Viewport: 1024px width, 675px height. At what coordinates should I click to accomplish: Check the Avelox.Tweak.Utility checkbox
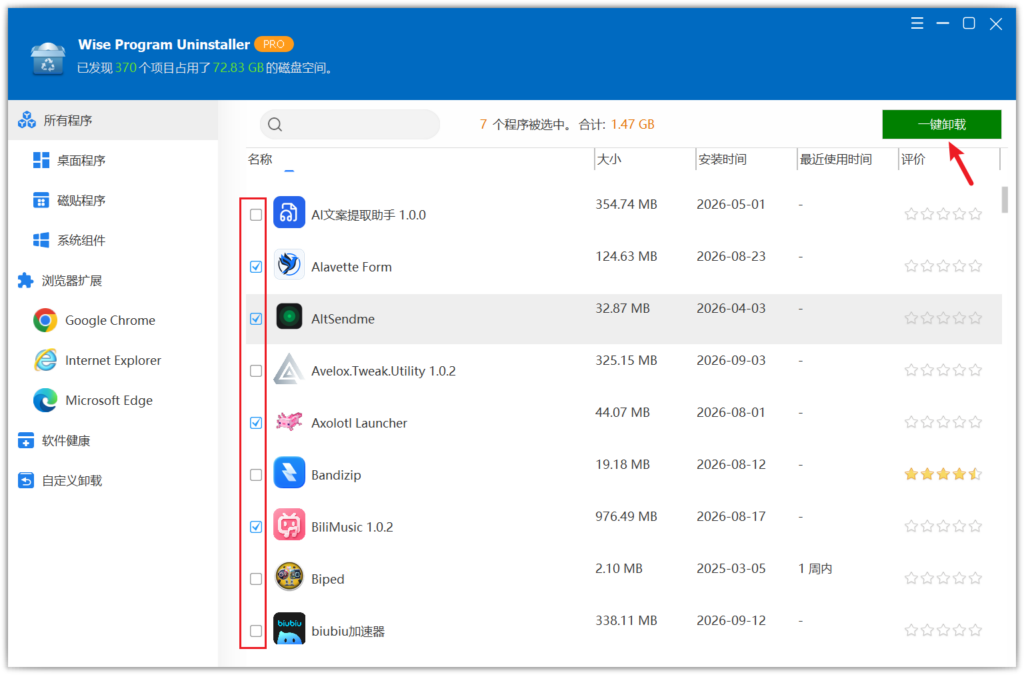tap(256, 371)
